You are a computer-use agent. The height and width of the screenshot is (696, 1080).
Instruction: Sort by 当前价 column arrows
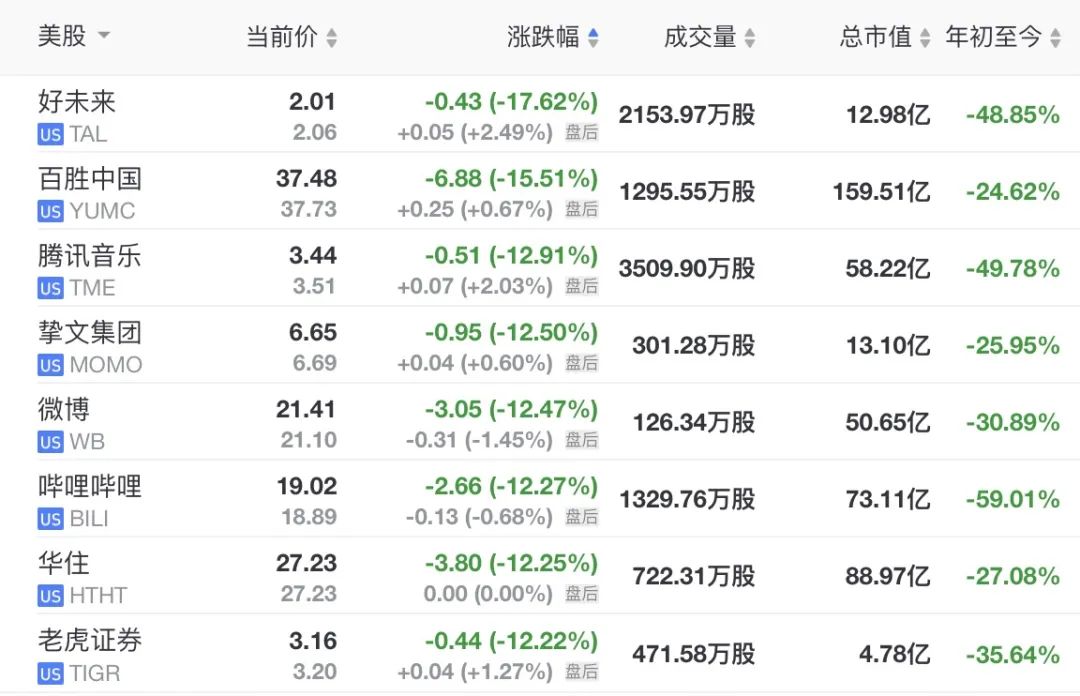click(331, 37)
